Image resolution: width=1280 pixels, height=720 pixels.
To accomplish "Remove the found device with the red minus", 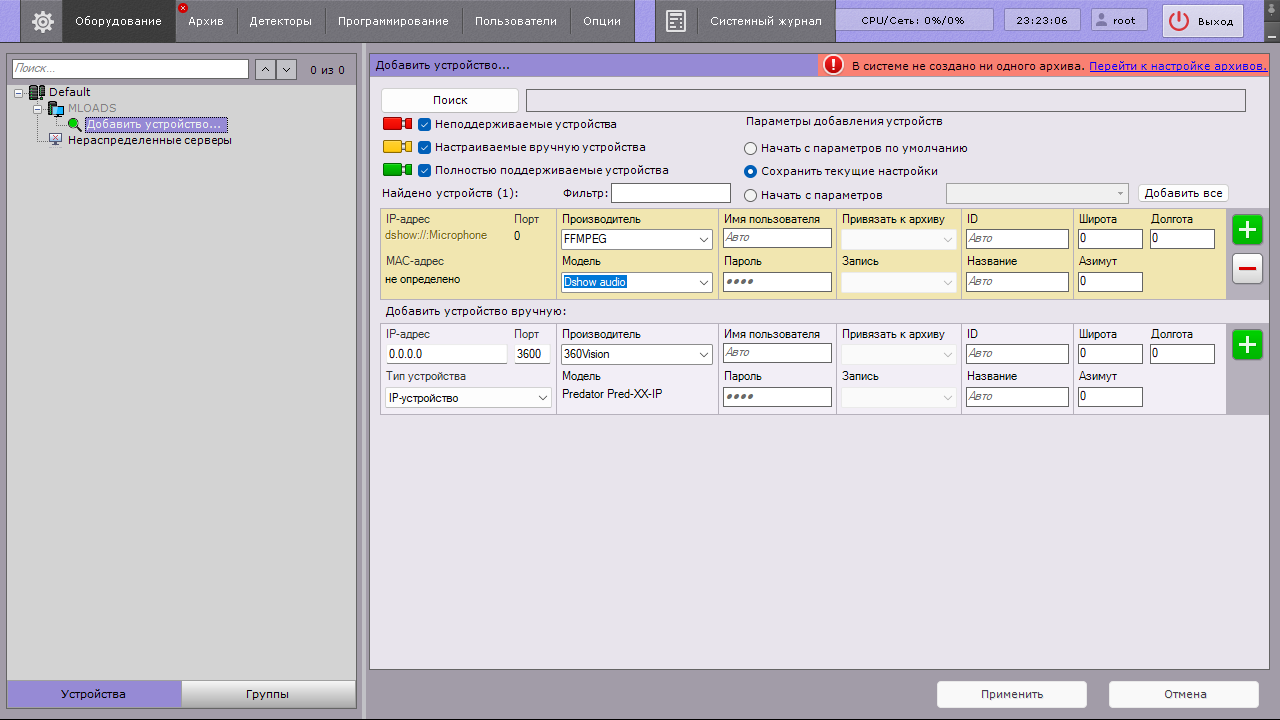I will 1247,268.
